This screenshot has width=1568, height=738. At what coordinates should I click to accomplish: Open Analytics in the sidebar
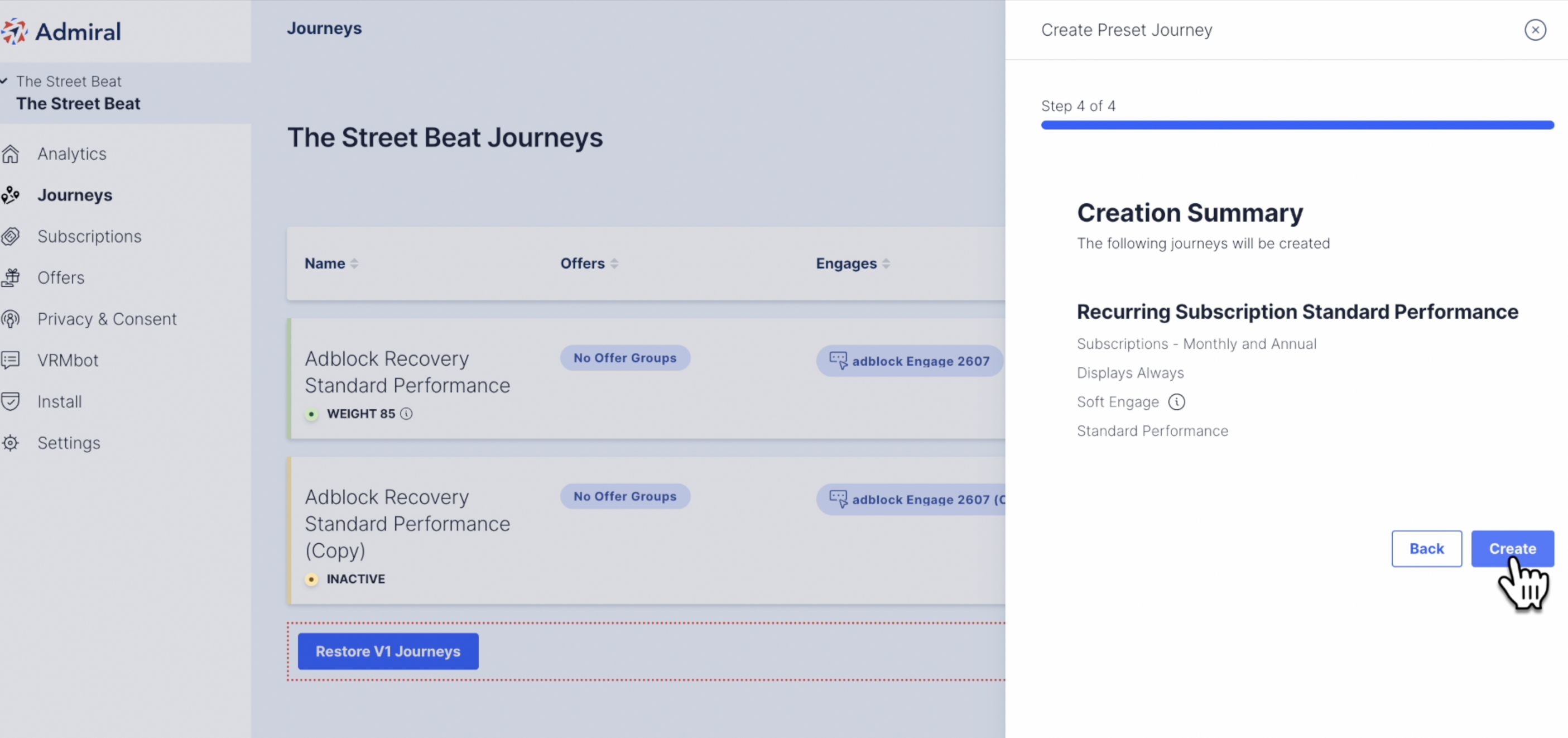[x=72, y=154]
